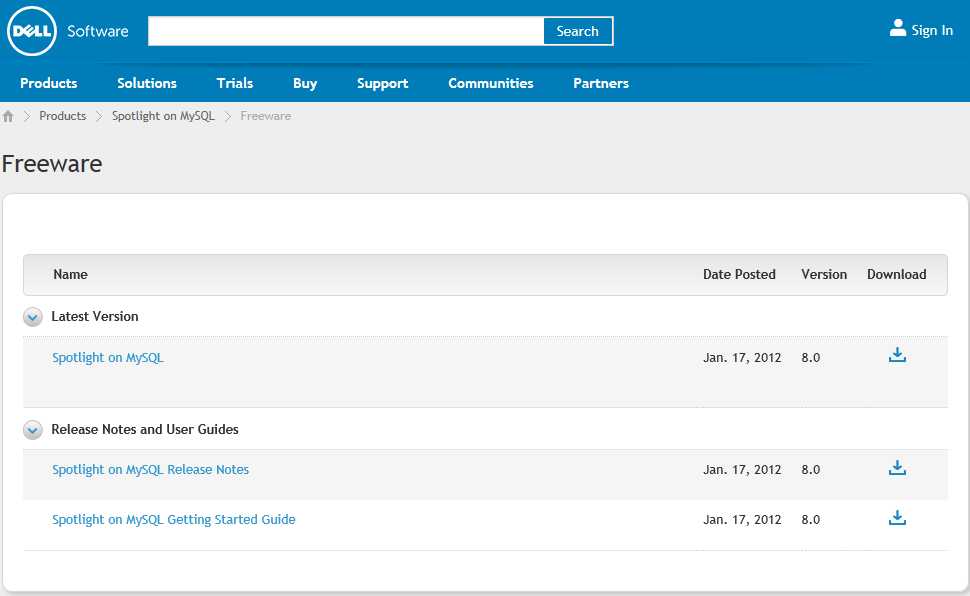Open the Trials menu
The width and height of the screenshot is (970, 596).
click(x=234, y=83)
